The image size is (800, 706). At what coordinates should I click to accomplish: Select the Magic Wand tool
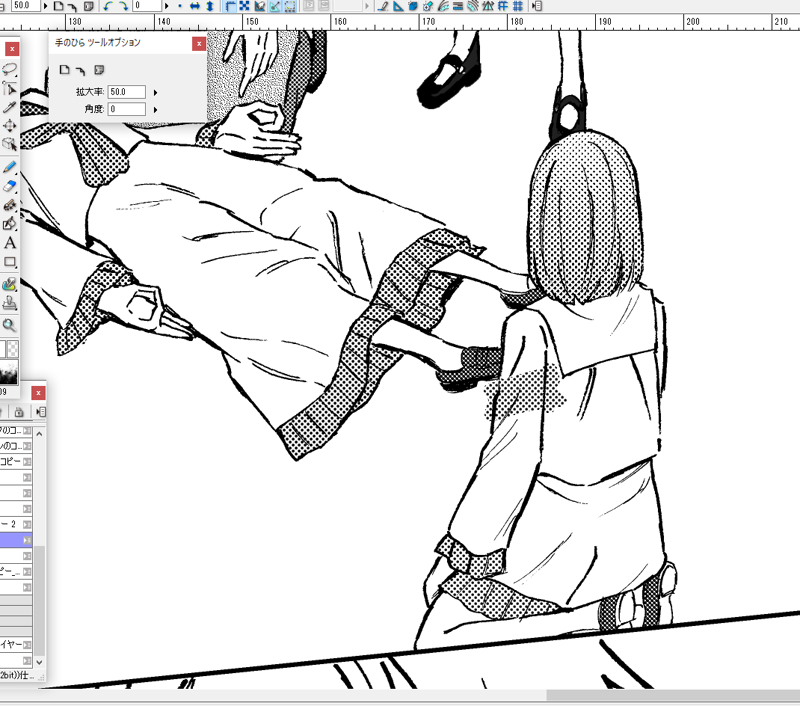coord(9,107)
